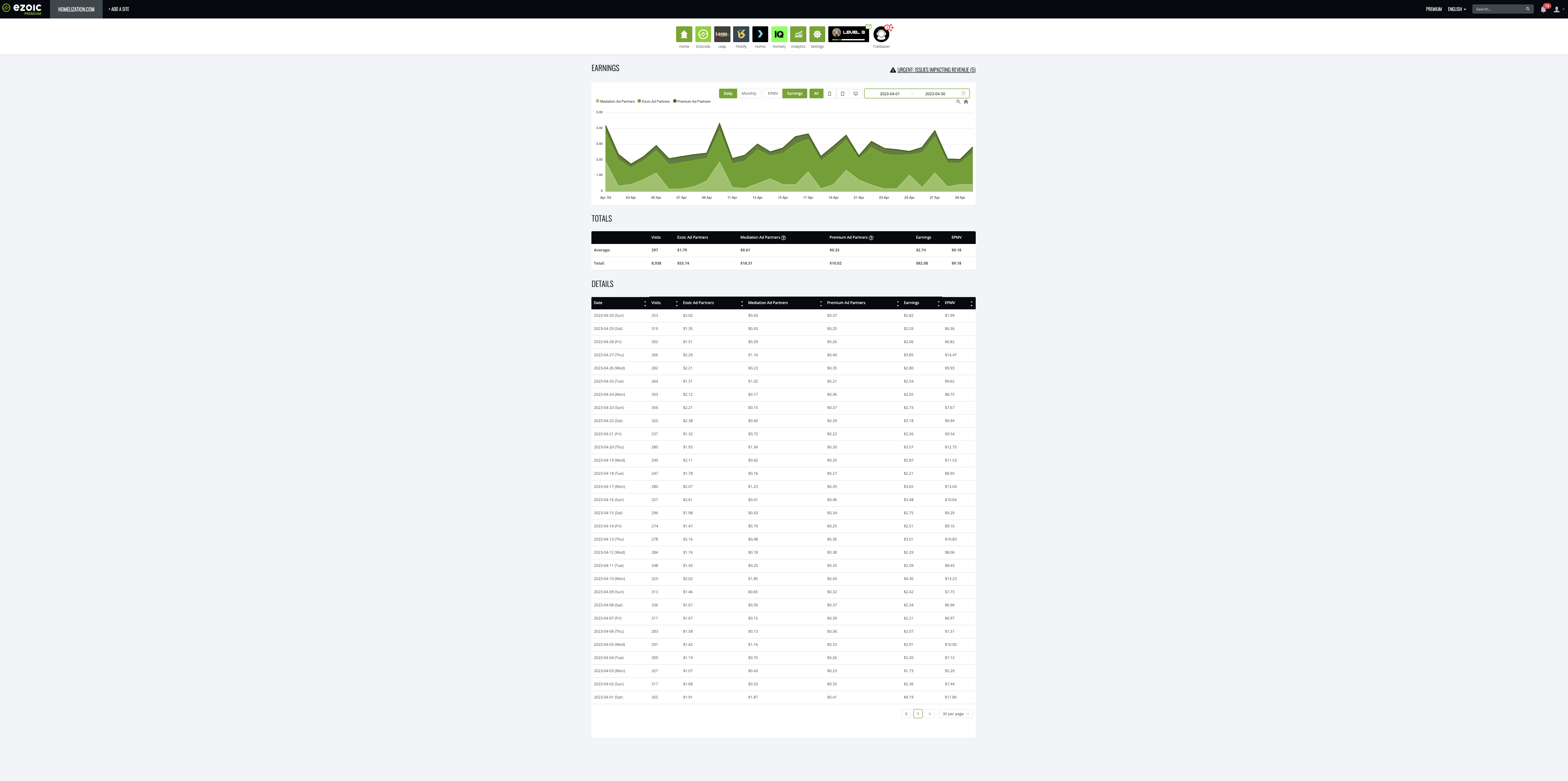Open the English language dropdown
The image size is (1568, 781).
click(x=1457, y=9)
